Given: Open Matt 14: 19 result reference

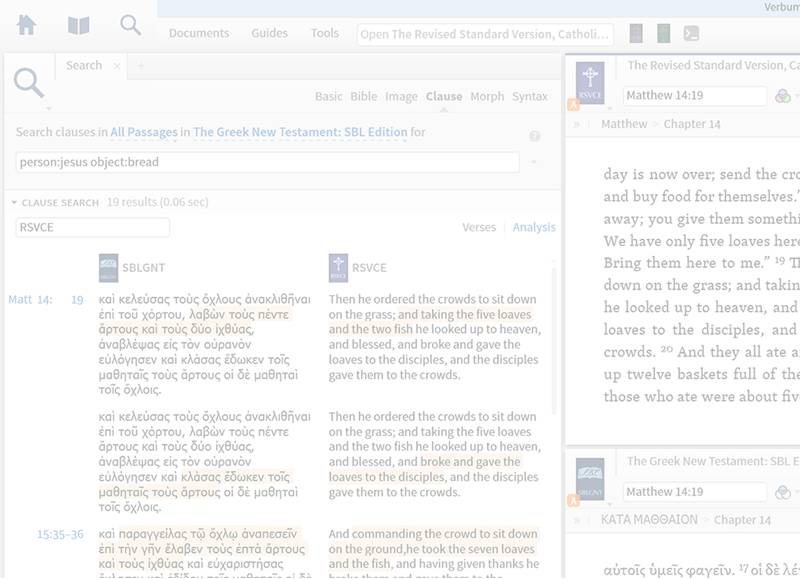Looking at the screenshot, I should (45, 299).
